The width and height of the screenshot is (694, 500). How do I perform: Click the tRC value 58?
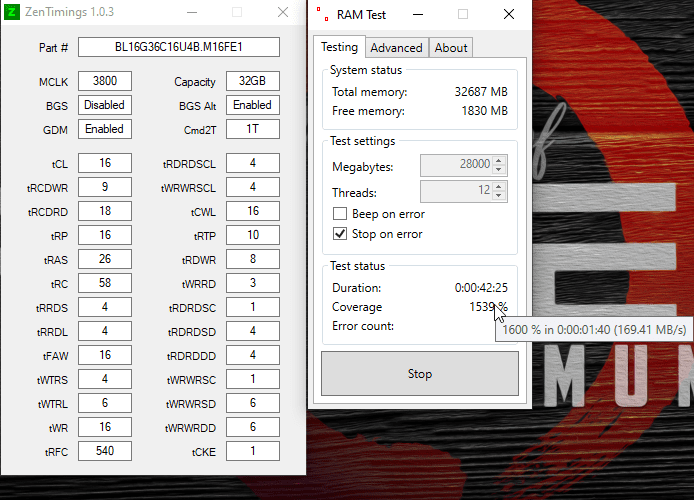(105, 283)
